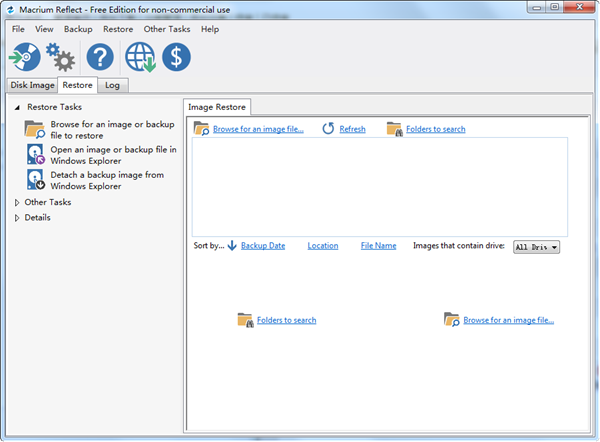Click Browse for an image or backup file to restore
Viewport: 600px width, 442px height.
112,130
